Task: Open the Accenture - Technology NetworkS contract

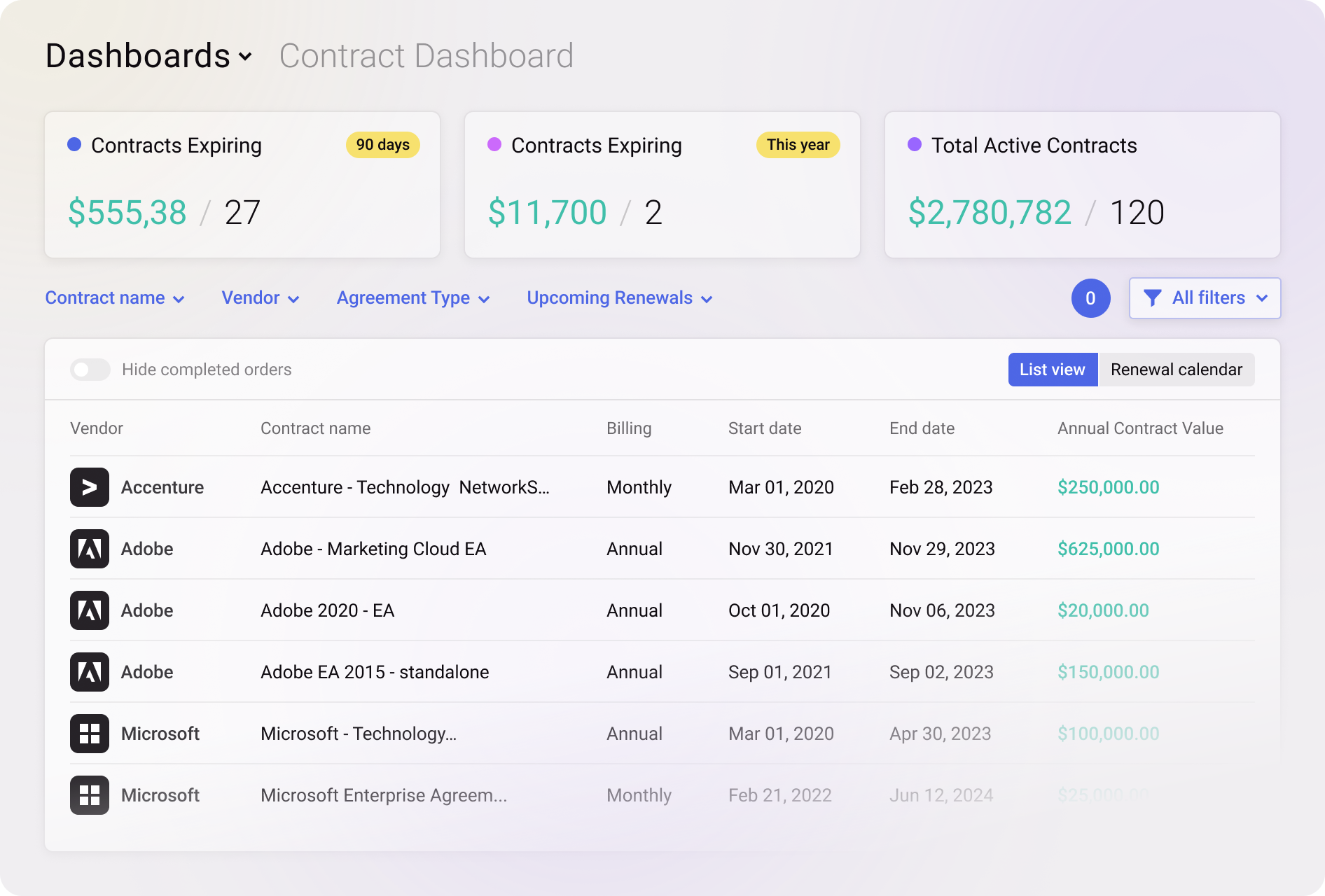Action: pyautogui.click(x=405, y=487)
